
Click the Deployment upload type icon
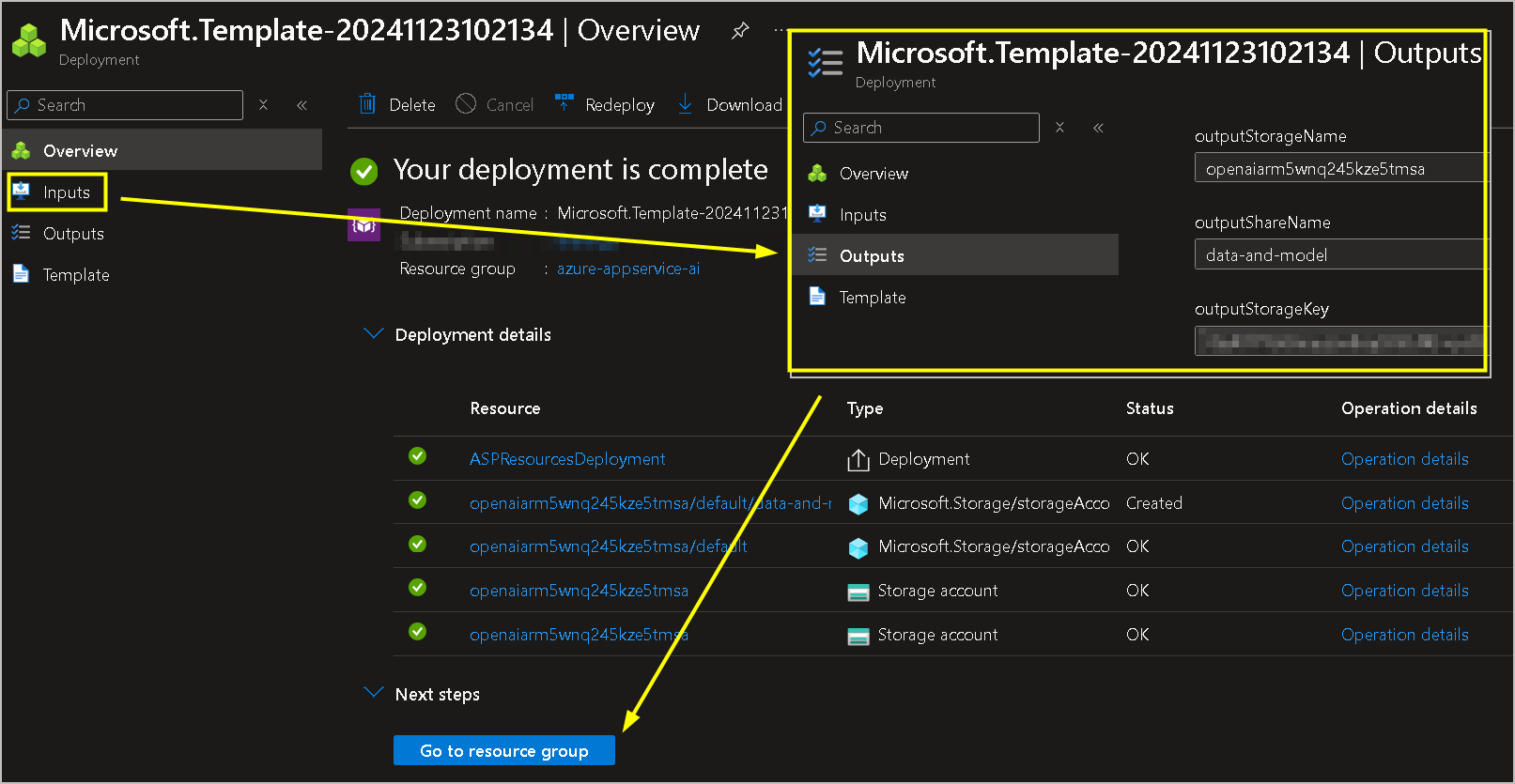tap(858, 459)
